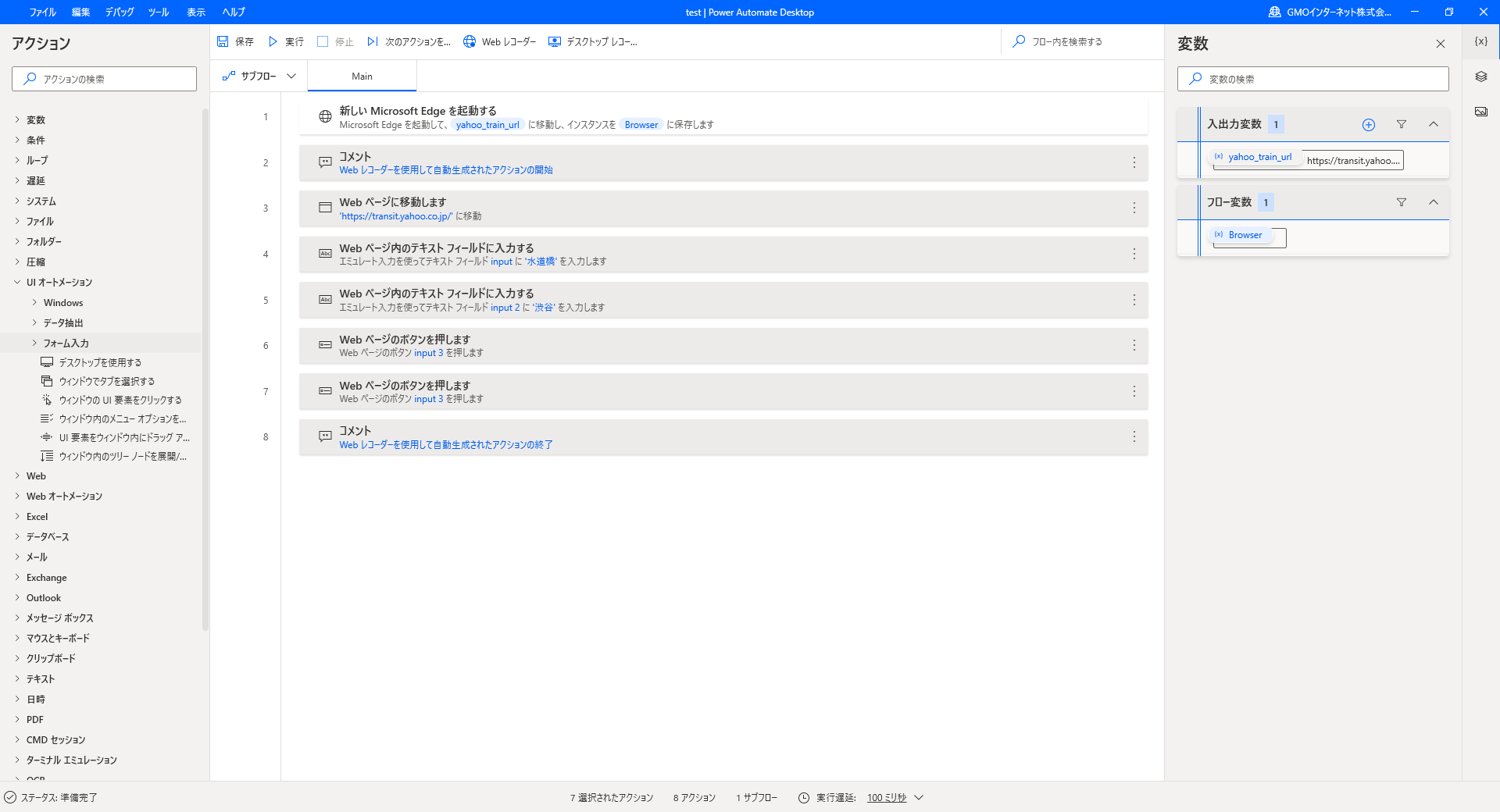Collapse the 入出力変数 section
Image resolution: width=1500 pixels, height=812 pixels.
click(1433, 124)
